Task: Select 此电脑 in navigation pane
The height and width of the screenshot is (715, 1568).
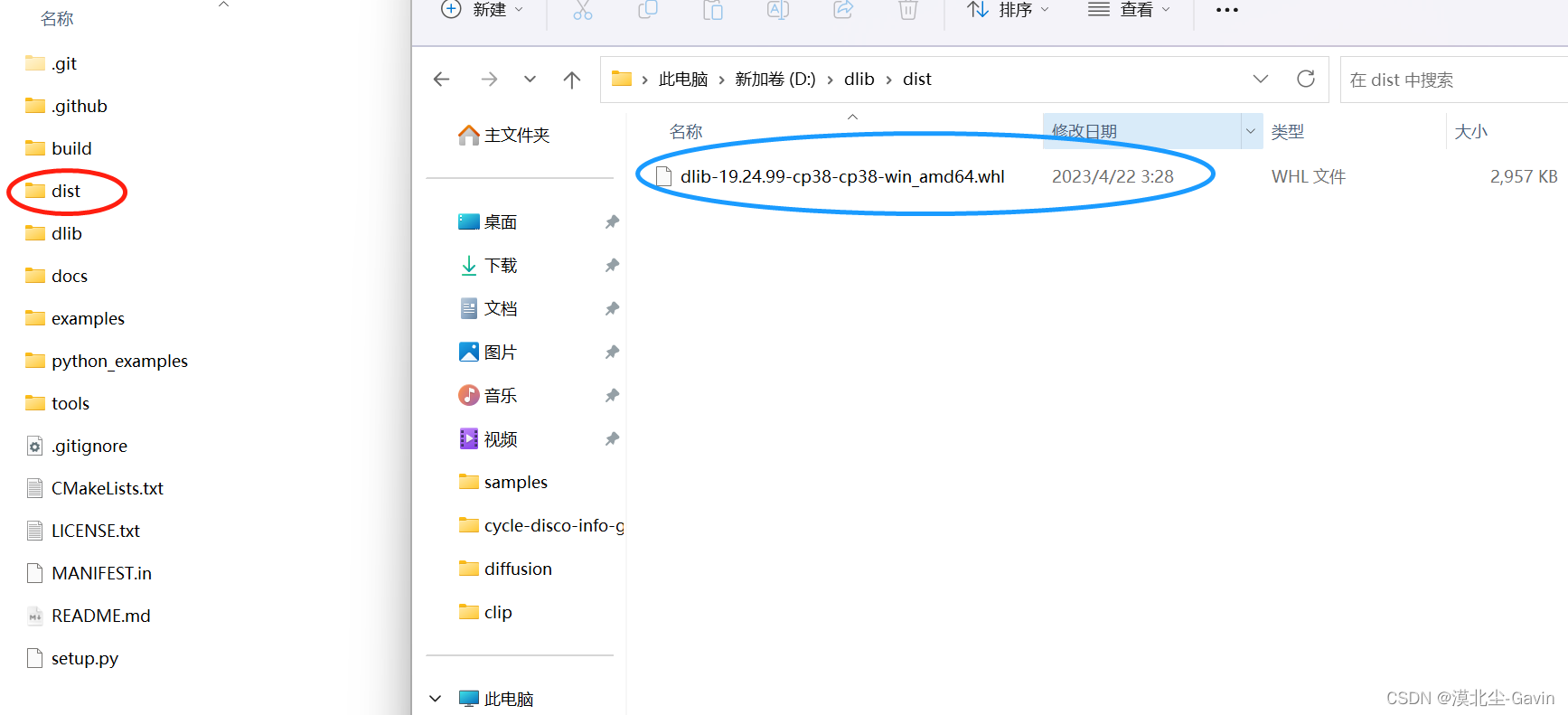Action: (496, 699)
